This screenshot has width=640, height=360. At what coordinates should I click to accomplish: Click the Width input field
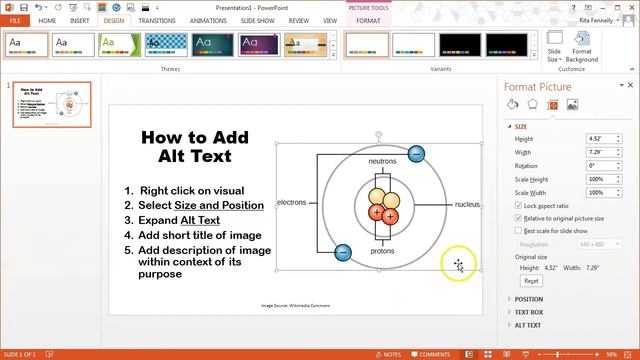click(x=601, y=152)
